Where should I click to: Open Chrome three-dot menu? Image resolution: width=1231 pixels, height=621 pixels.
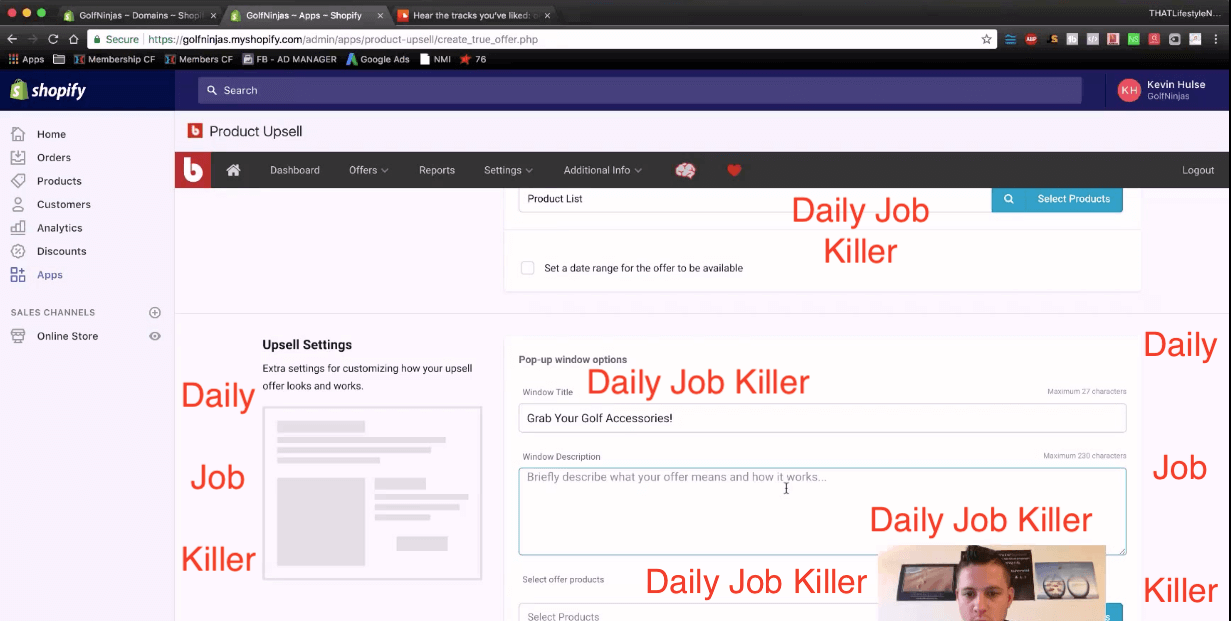pos(1216,39)
